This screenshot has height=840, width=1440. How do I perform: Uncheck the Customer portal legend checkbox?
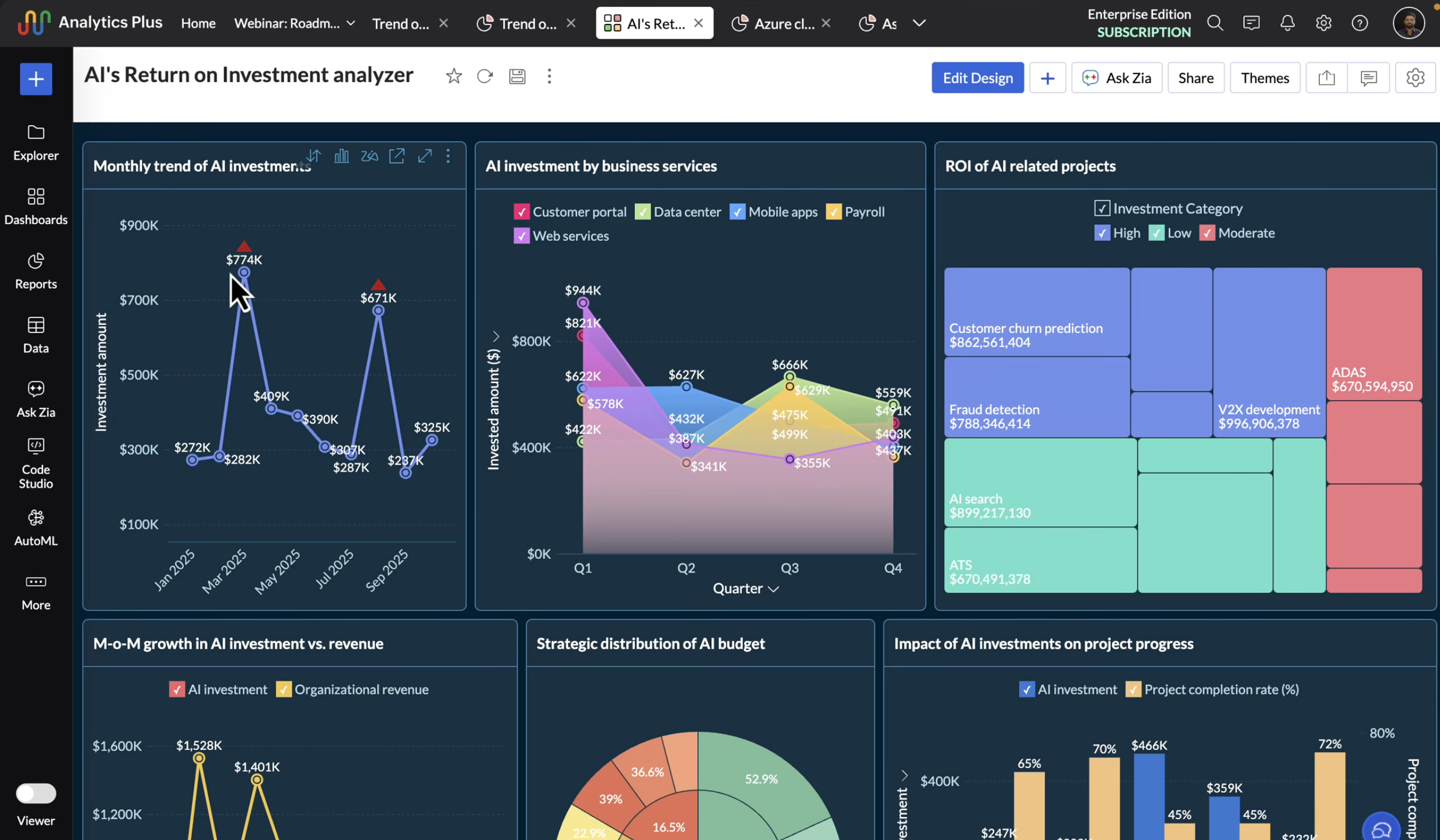pyautogui.click(x=521, y=212)
